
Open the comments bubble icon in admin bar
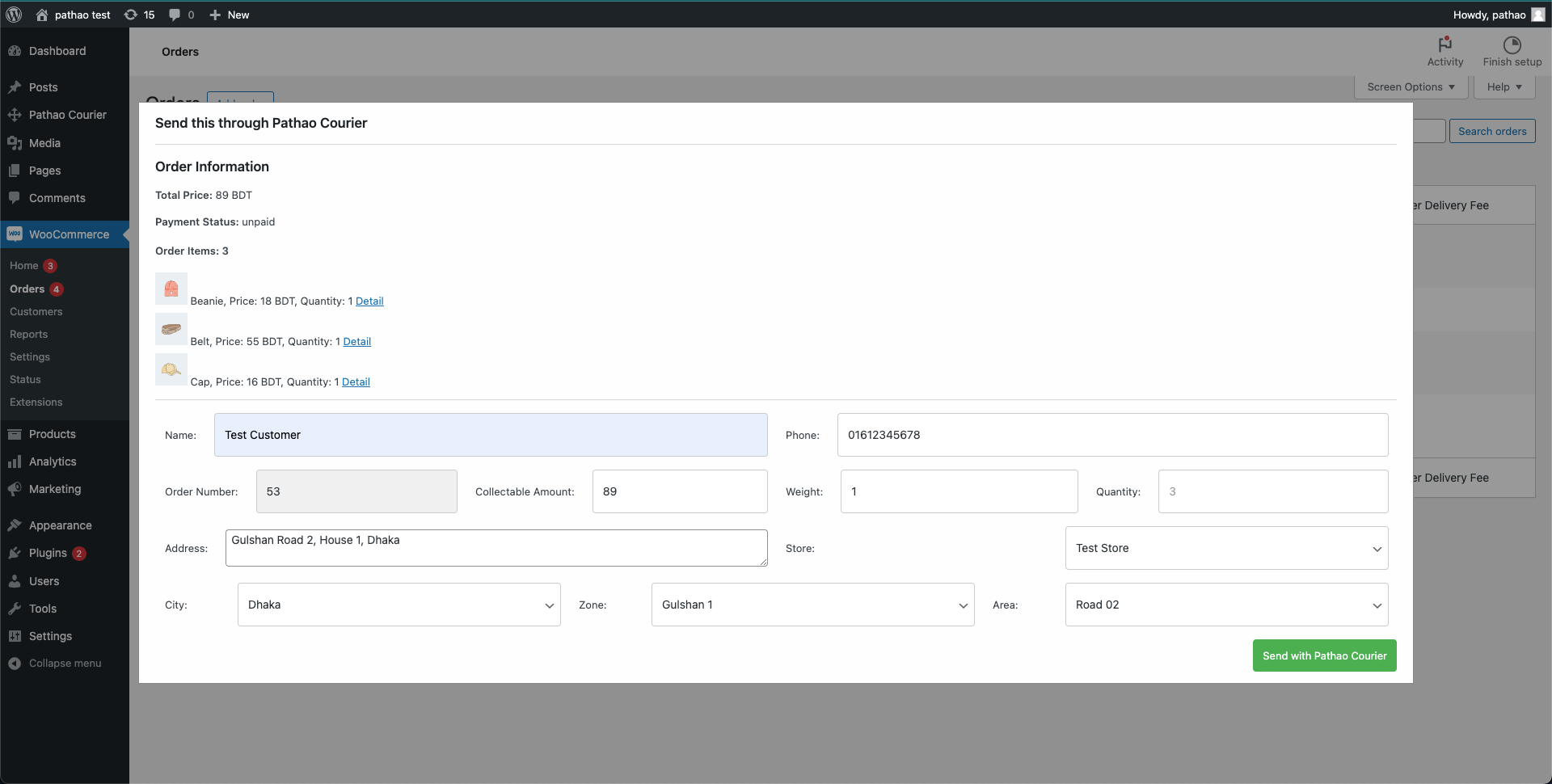tap(175, 15)
